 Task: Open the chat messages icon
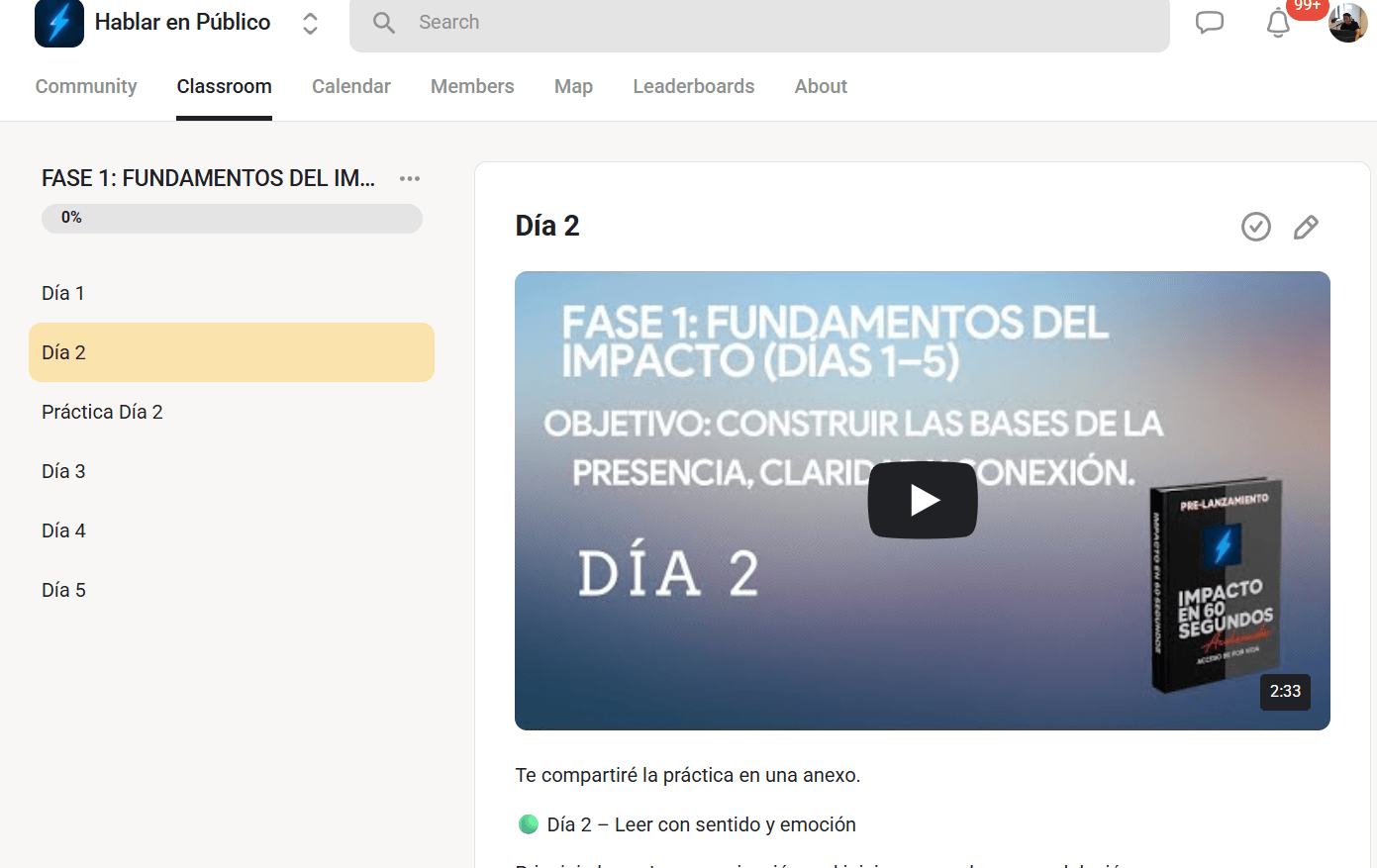1209,23
